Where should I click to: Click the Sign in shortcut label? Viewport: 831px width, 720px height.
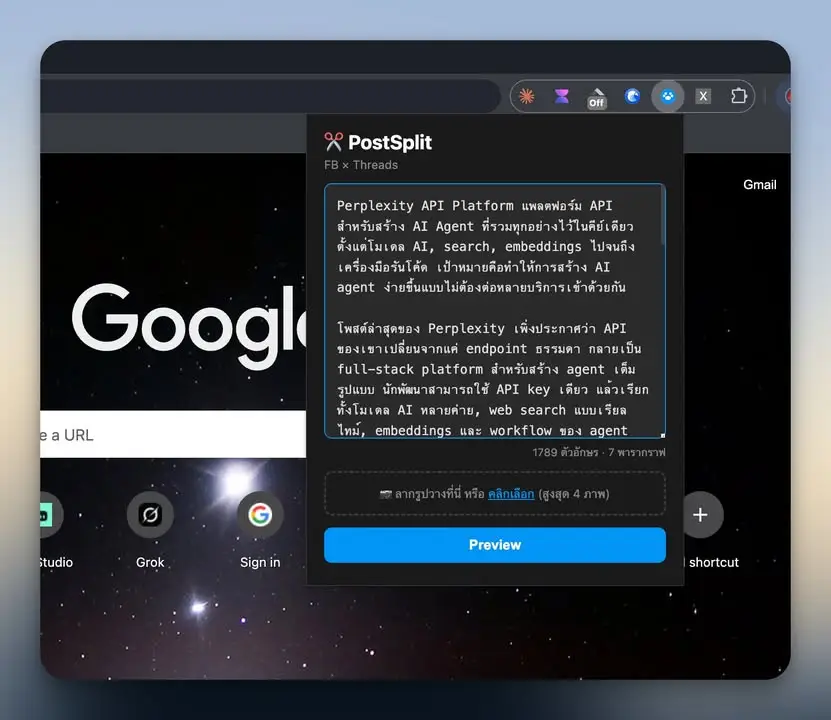coord(260,562)
